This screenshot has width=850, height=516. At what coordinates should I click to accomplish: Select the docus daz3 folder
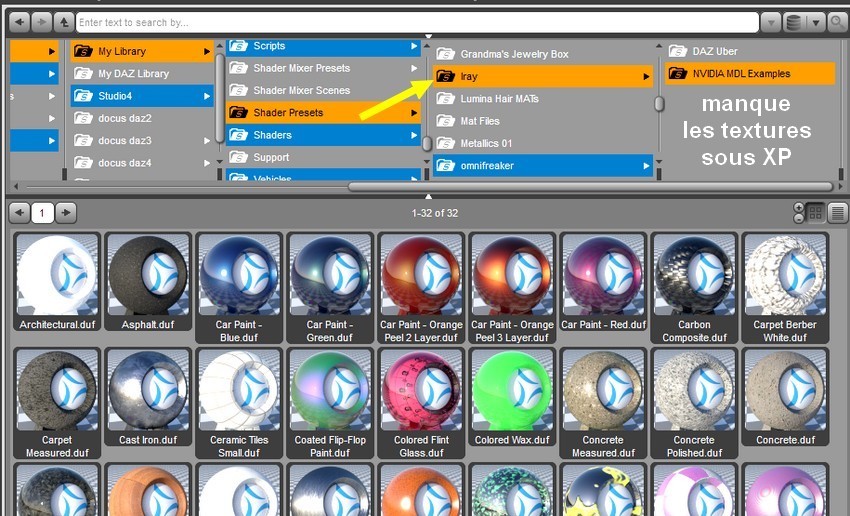(142, 140)
